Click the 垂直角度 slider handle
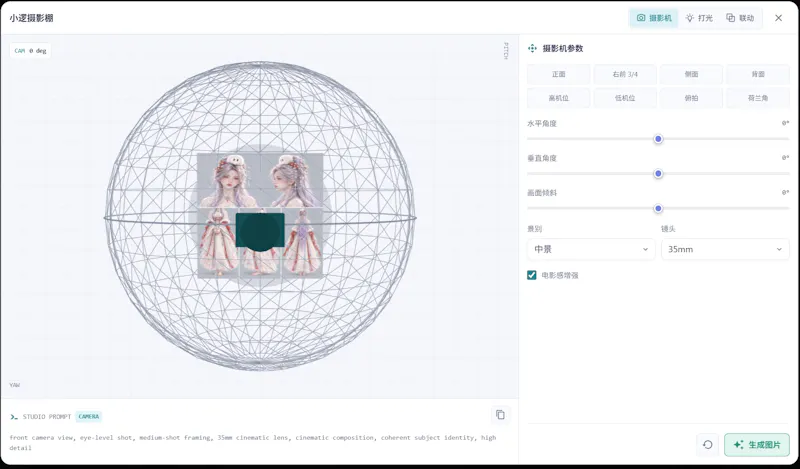 point(658,174)
